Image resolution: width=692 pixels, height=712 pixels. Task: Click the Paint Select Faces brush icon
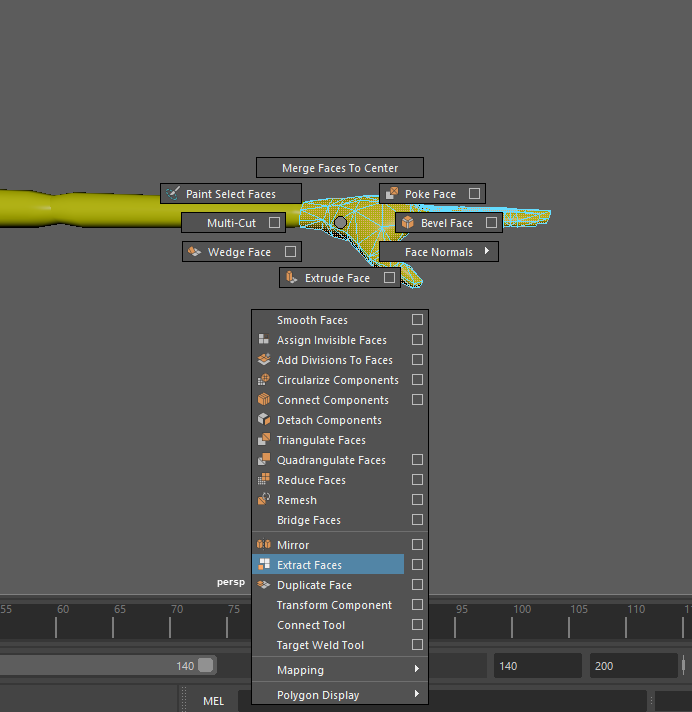coord(173,193)
